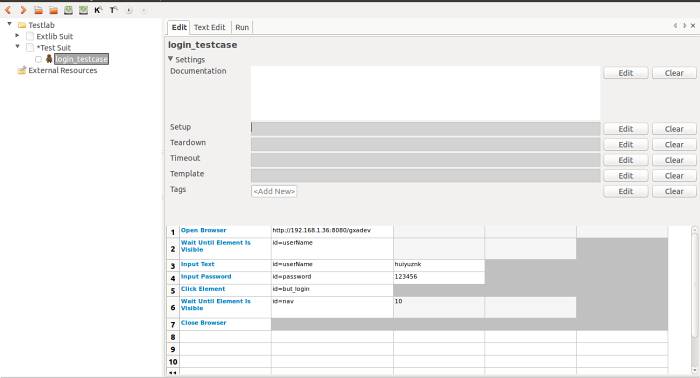Image resolution: width=700 pixels, height=378 pixels.
Task: Click the Save All toolbar icon
Action: 83,10
